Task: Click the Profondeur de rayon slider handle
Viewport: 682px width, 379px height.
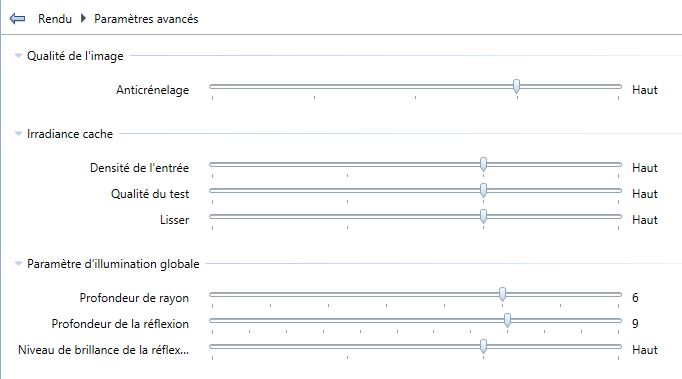Action: point(502,294)
